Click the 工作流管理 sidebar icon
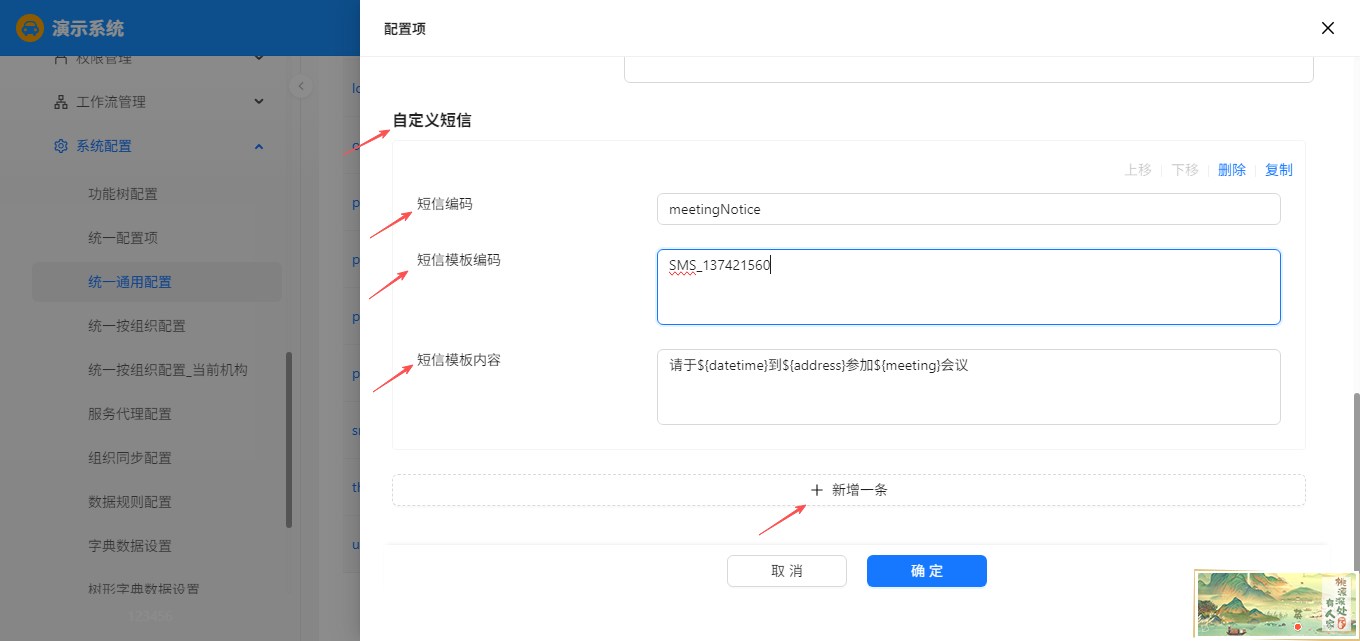The image size is (1360, 641). tap(60, 102)
